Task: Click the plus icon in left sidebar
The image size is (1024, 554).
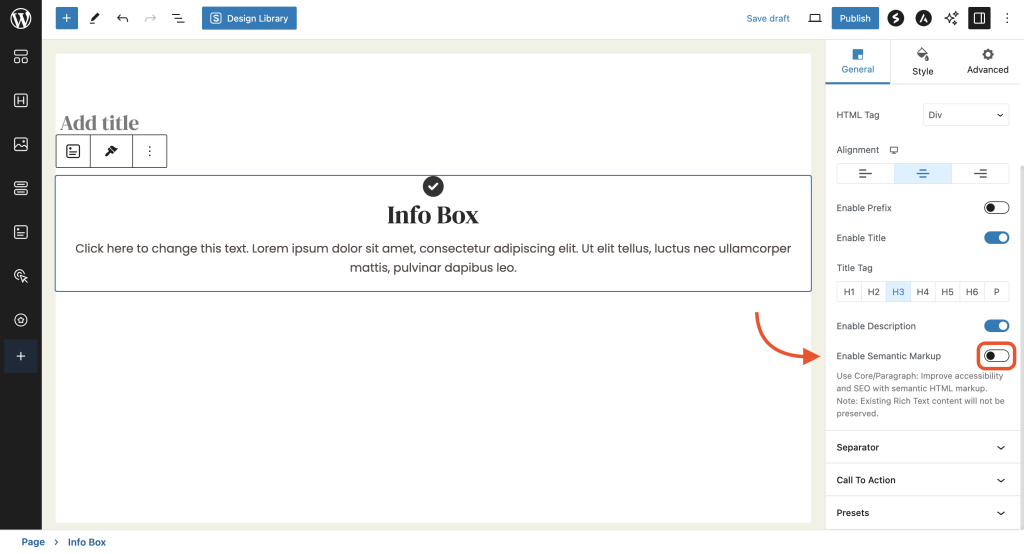Action: tap(21, 356)
